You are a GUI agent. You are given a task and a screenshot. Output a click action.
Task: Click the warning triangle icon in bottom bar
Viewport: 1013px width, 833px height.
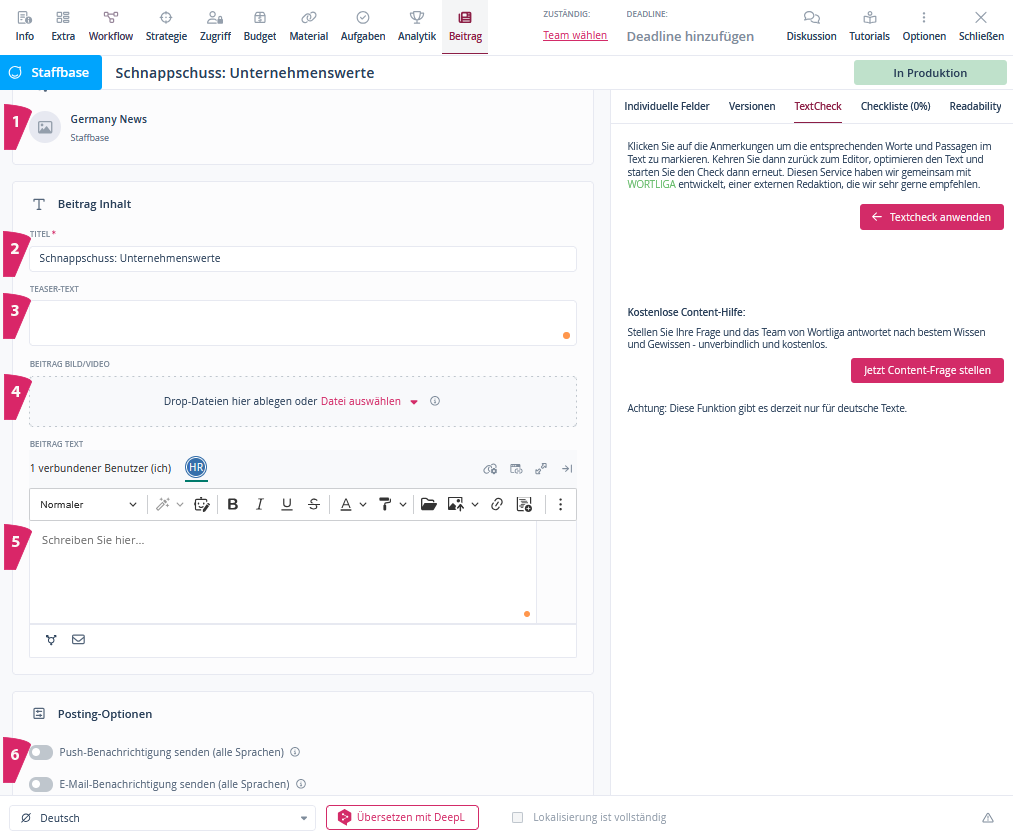(x=988, y=817)
